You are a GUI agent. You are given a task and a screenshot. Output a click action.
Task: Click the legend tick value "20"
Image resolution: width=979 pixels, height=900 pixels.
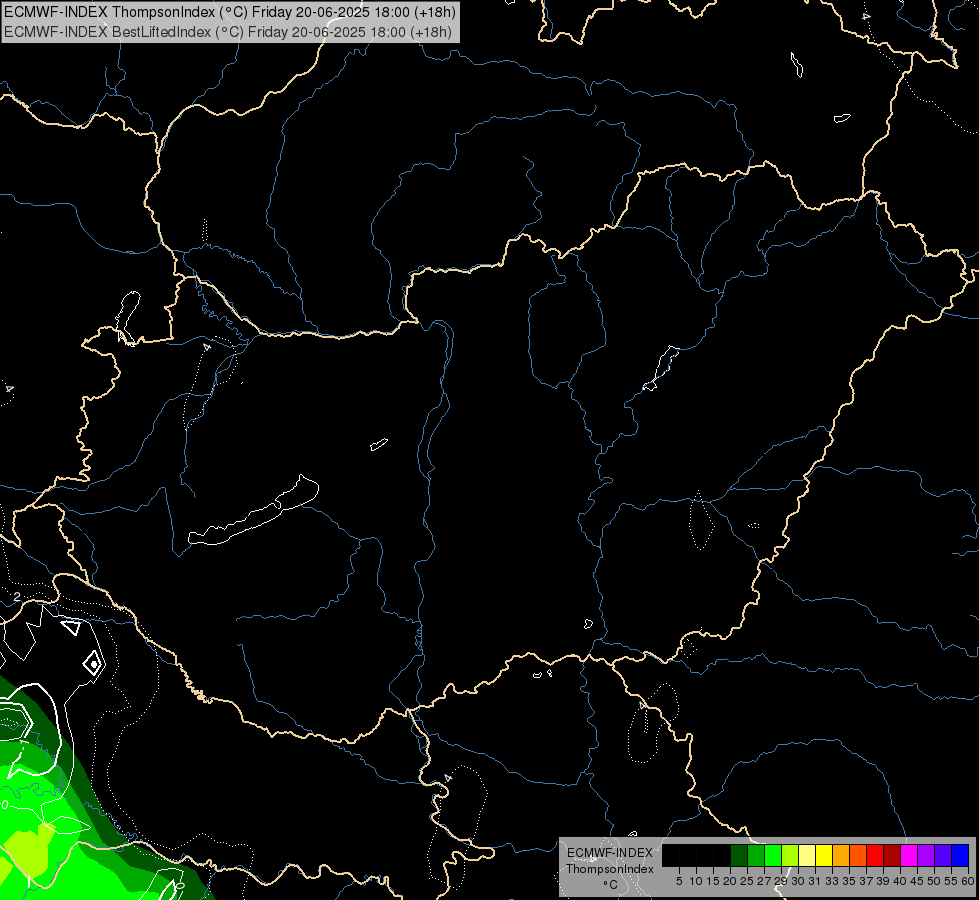pos(730,881)
